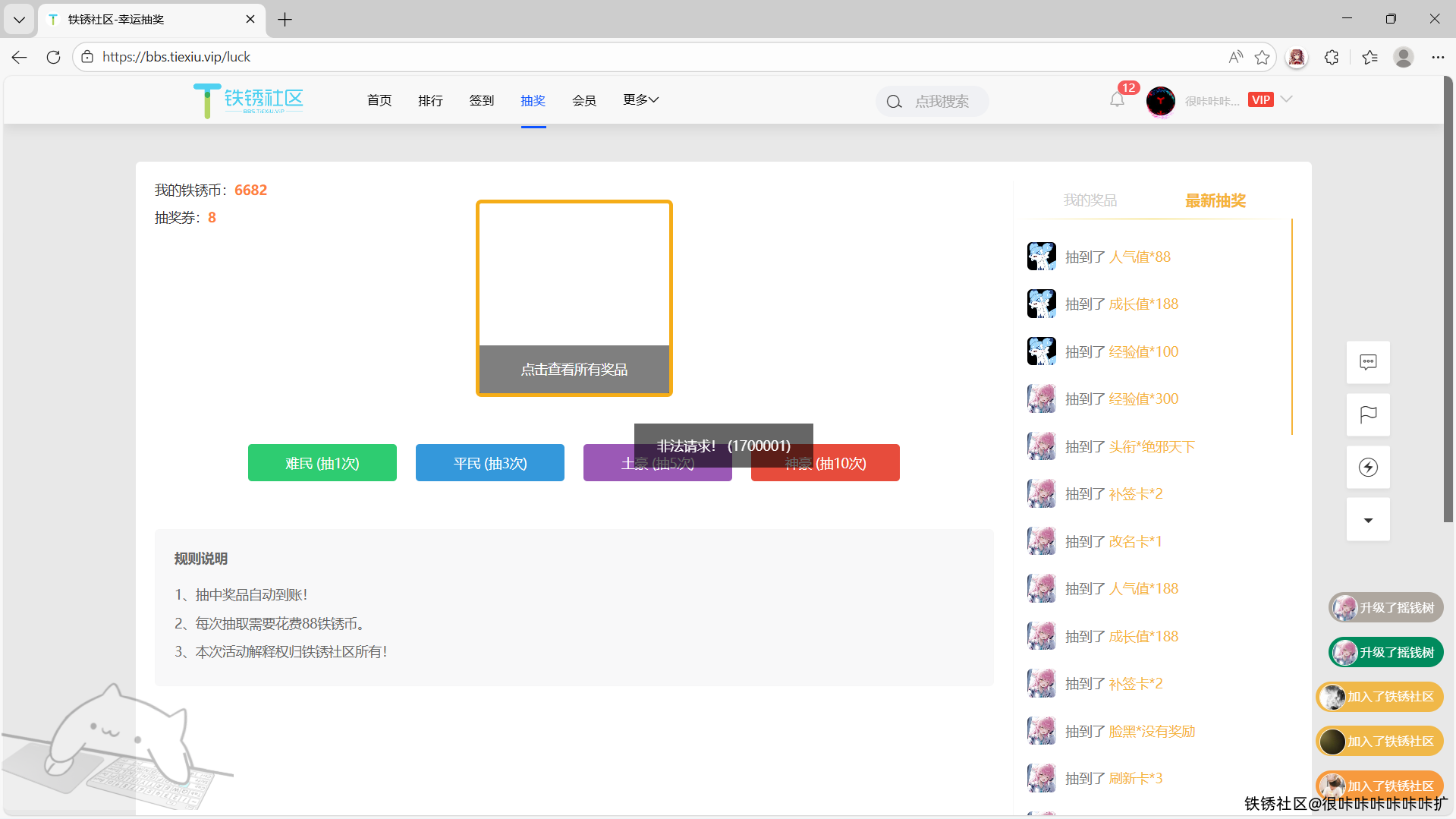This screenshot has width=1456, height=819.
Task: Refresh the page with reload icon
Action: [x=53, y=57]
